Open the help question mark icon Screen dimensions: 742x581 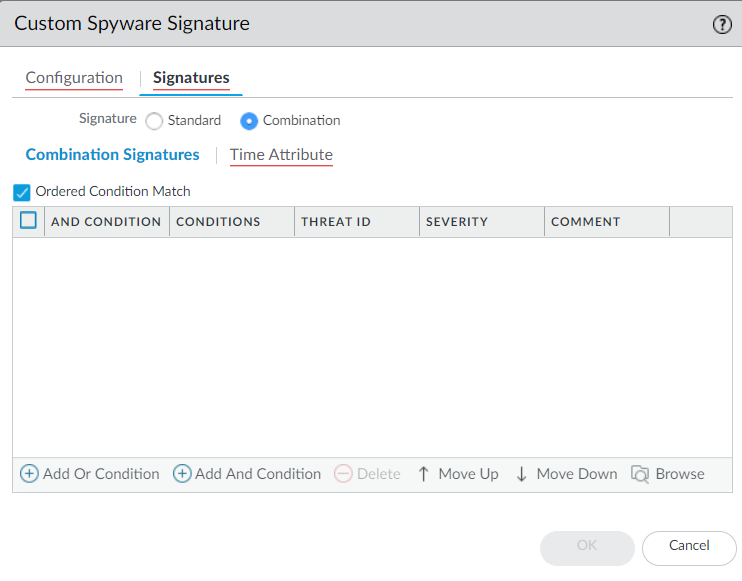pyautogui.click(x=722, y=25)
